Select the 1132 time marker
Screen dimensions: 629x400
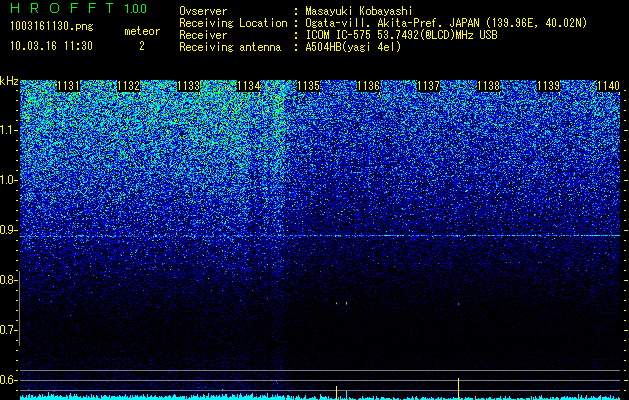(x=128, y=86)
